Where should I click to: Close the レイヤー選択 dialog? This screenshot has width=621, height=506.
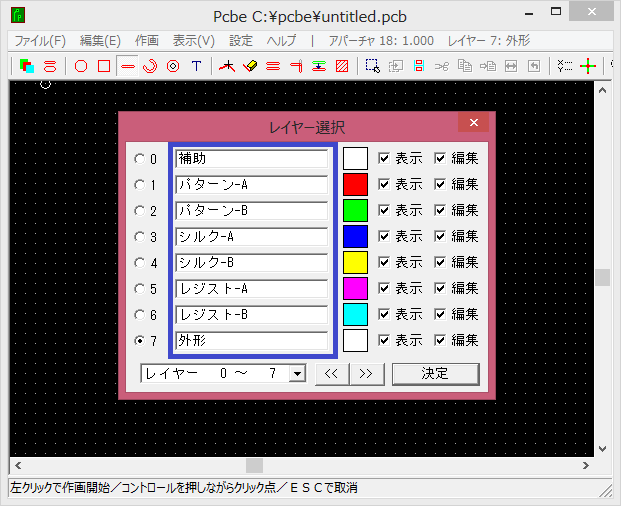tap(473, 124)
